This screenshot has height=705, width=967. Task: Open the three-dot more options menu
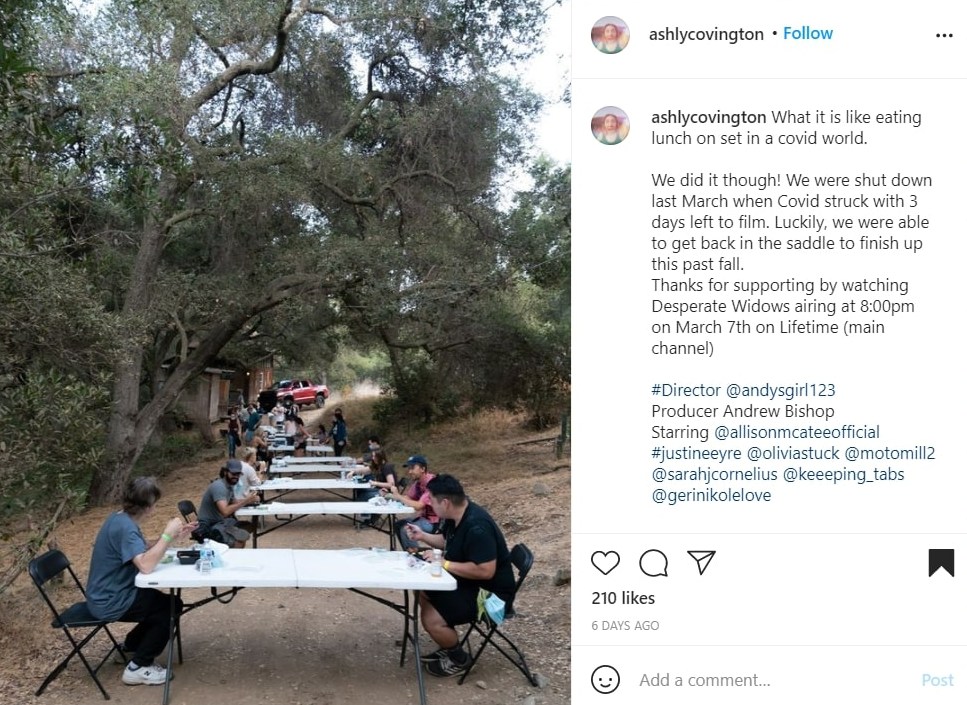(x=944, y=35)
